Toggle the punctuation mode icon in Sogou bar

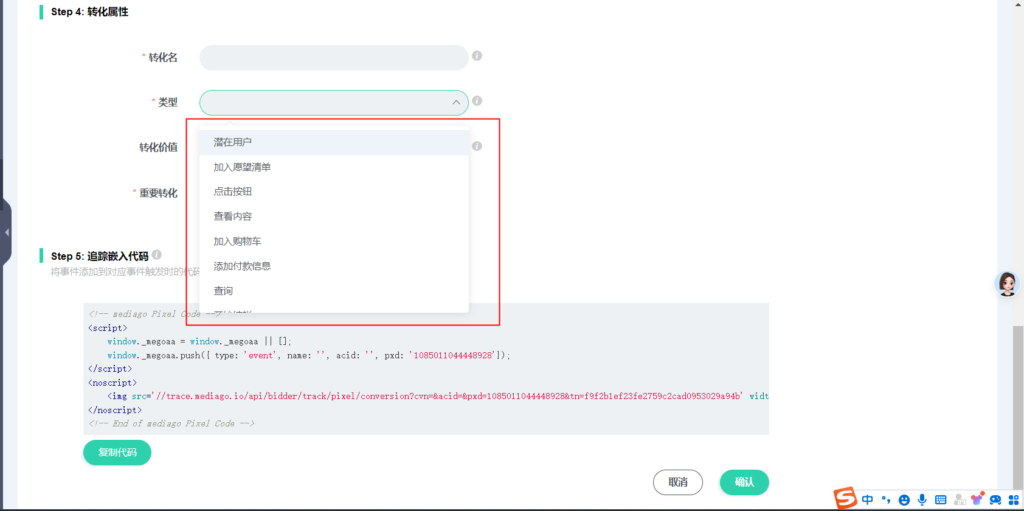coord(886,500)
